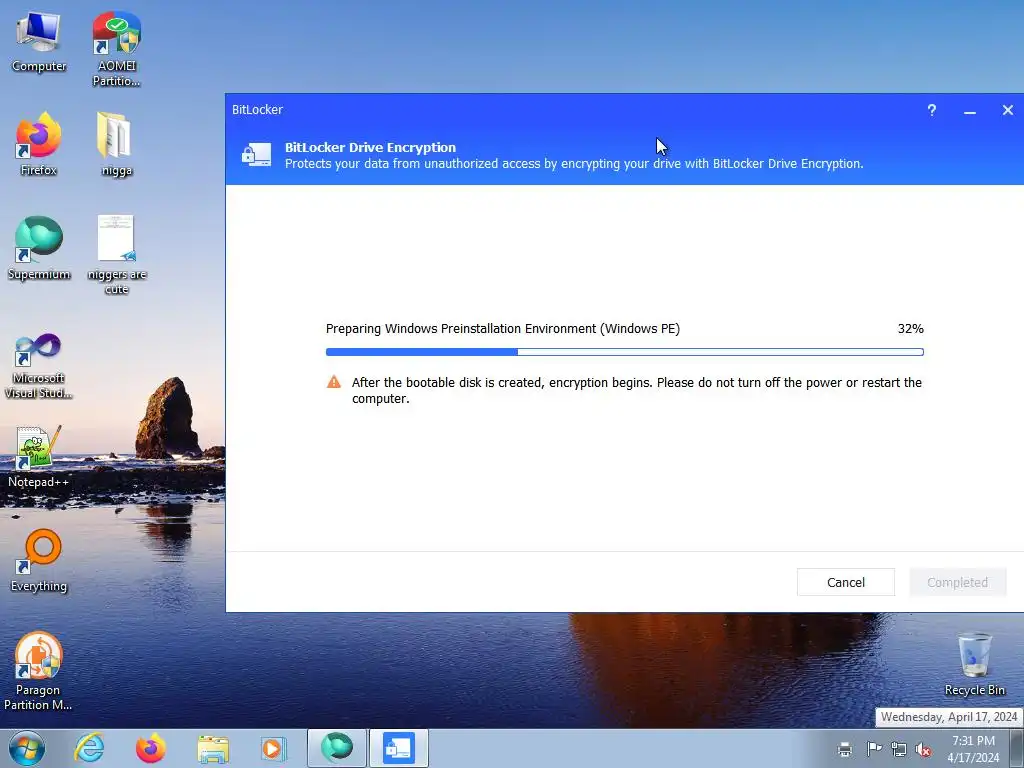
Task: Open the Recycle Bin
Action: click(x=974, y=664)
